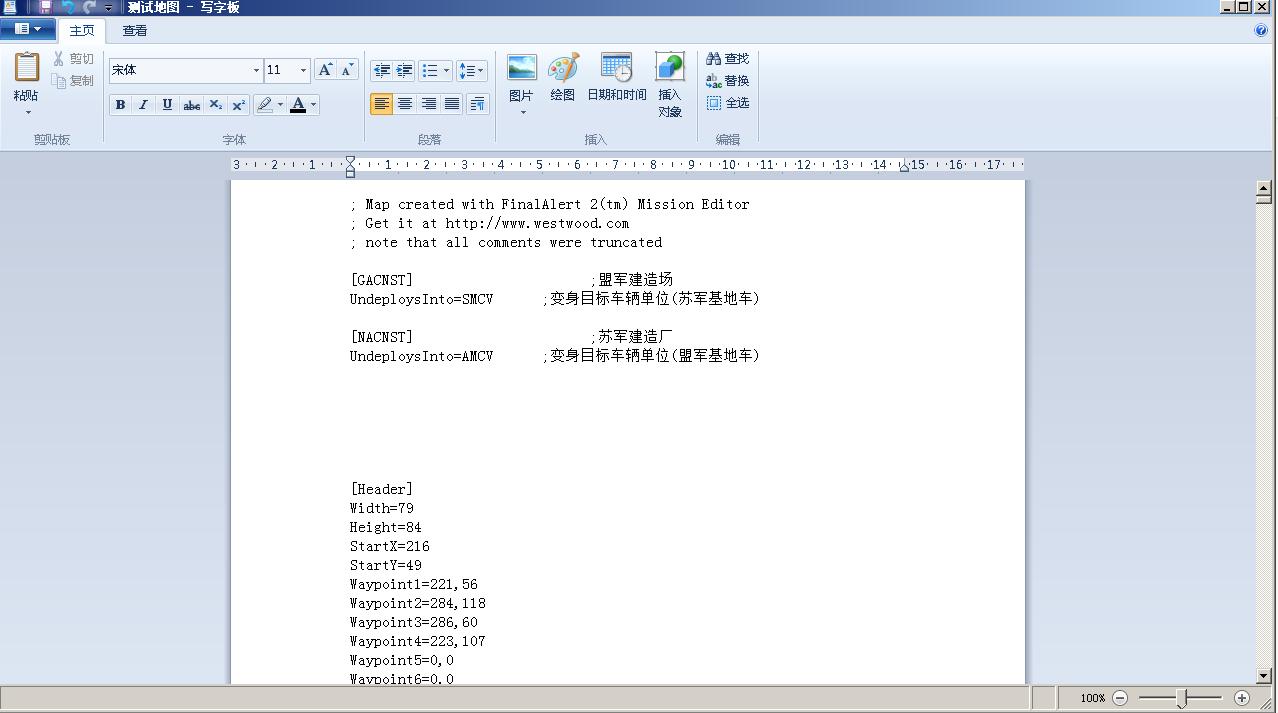Click the line Waypoint1=221,56
The width and height of the screenshot is (1278, 713).
[x=413, y=584]
